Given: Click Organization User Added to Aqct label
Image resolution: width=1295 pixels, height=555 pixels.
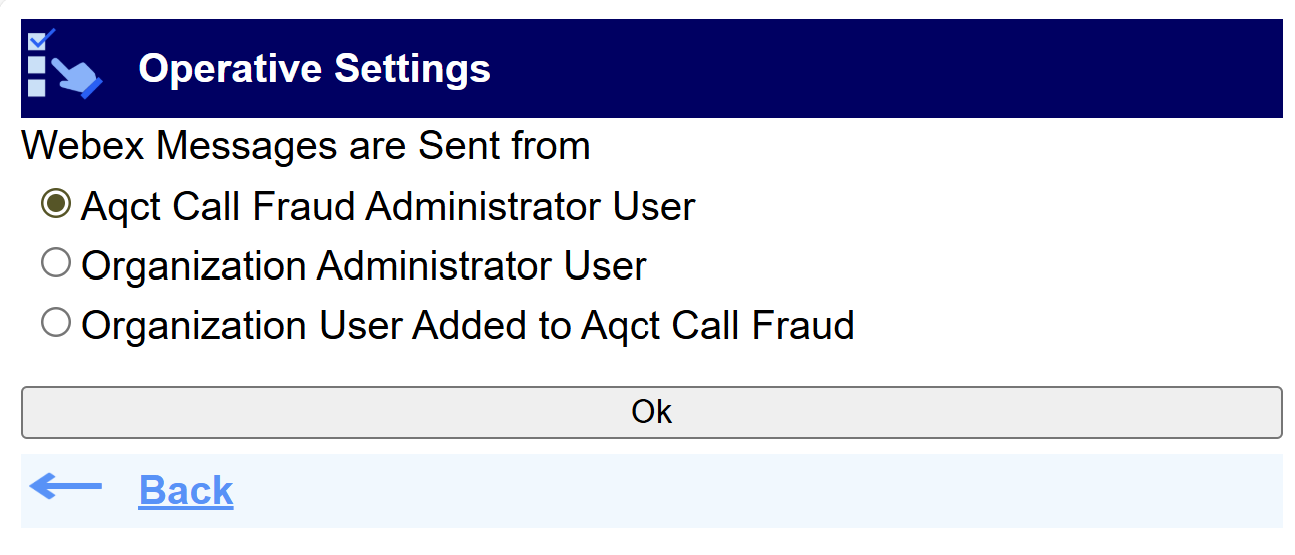Looking at the screenshot, I should coord(468,326).
